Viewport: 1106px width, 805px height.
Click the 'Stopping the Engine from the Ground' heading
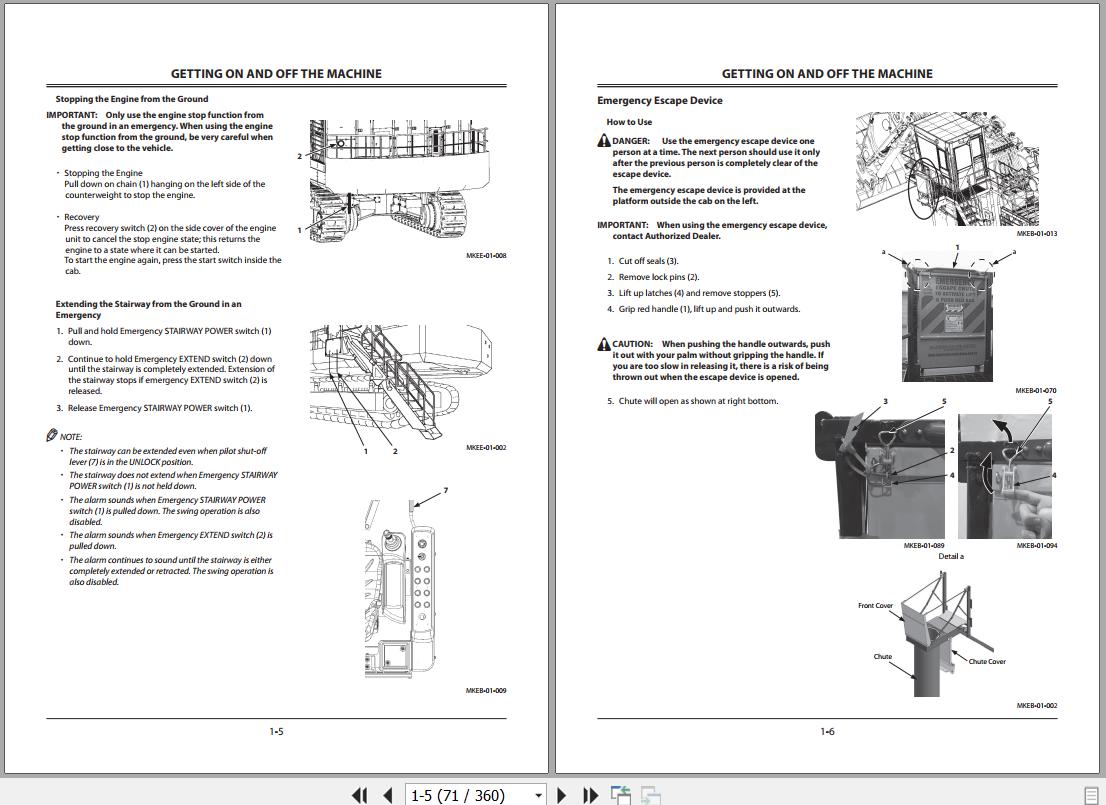click(132, 99)
